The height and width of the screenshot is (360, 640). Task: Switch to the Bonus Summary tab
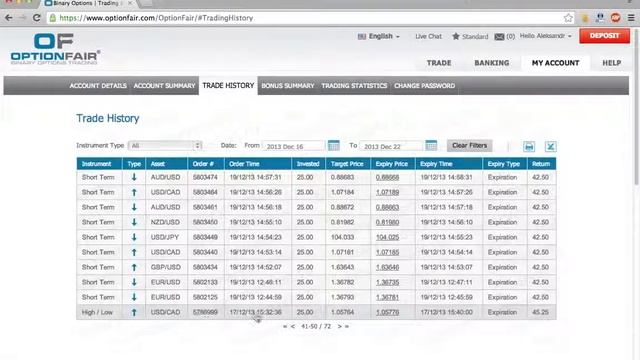coord(288,86)
